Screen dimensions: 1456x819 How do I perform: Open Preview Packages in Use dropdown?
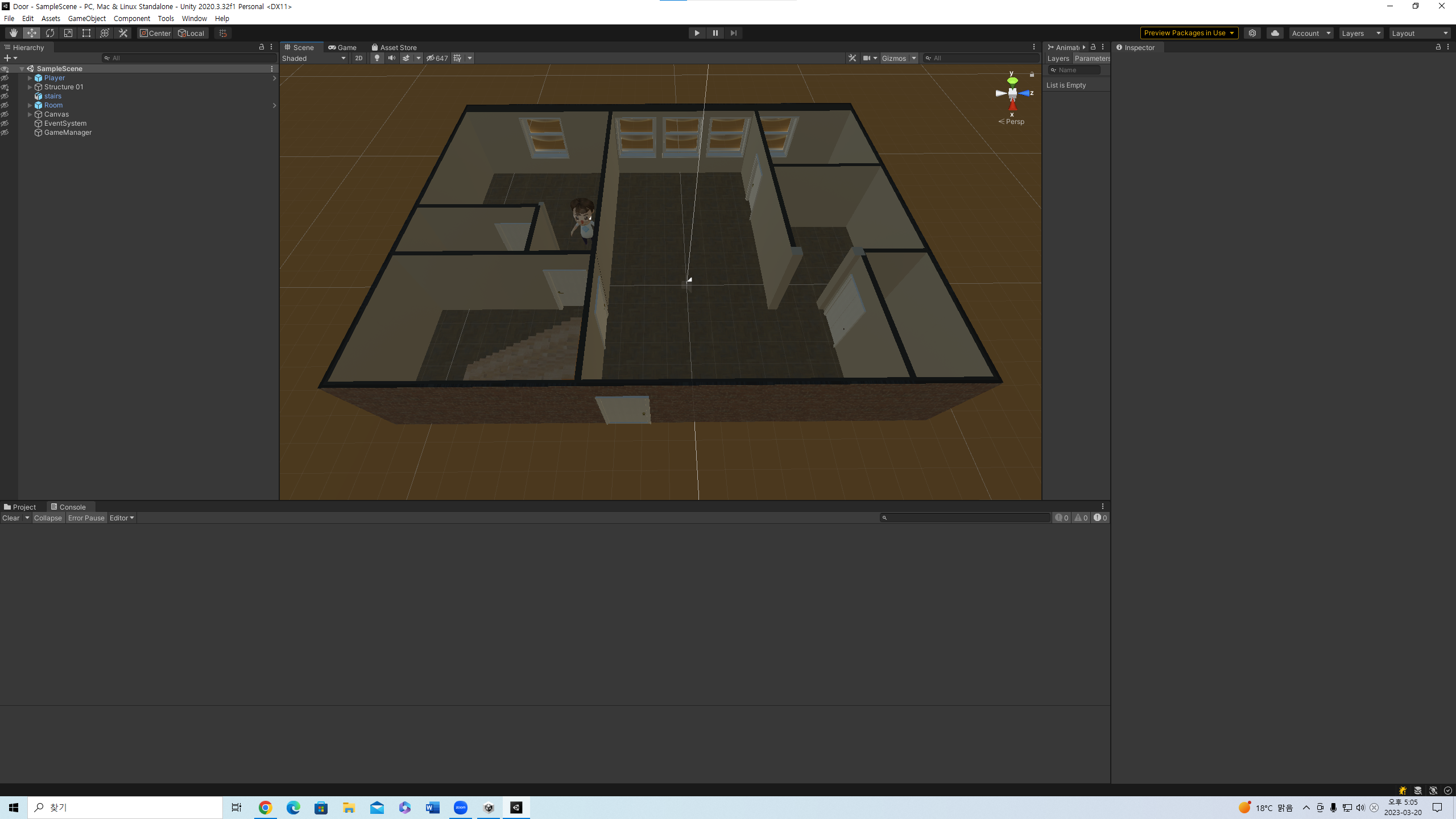[x=1189, y=33]
